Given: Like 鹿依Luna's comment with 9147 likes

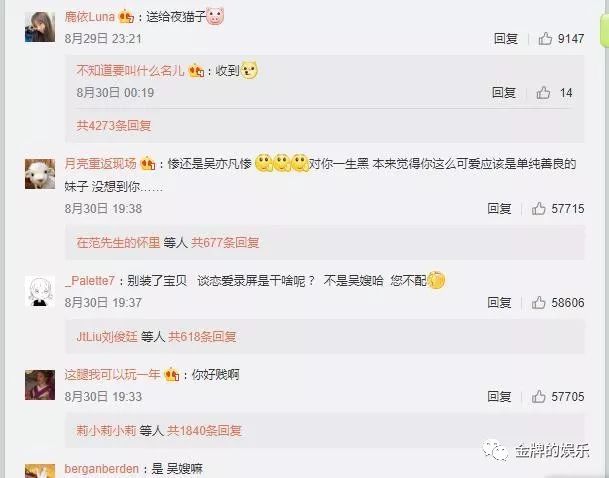Looking at the screenshot, I should (x=545, y=38).
